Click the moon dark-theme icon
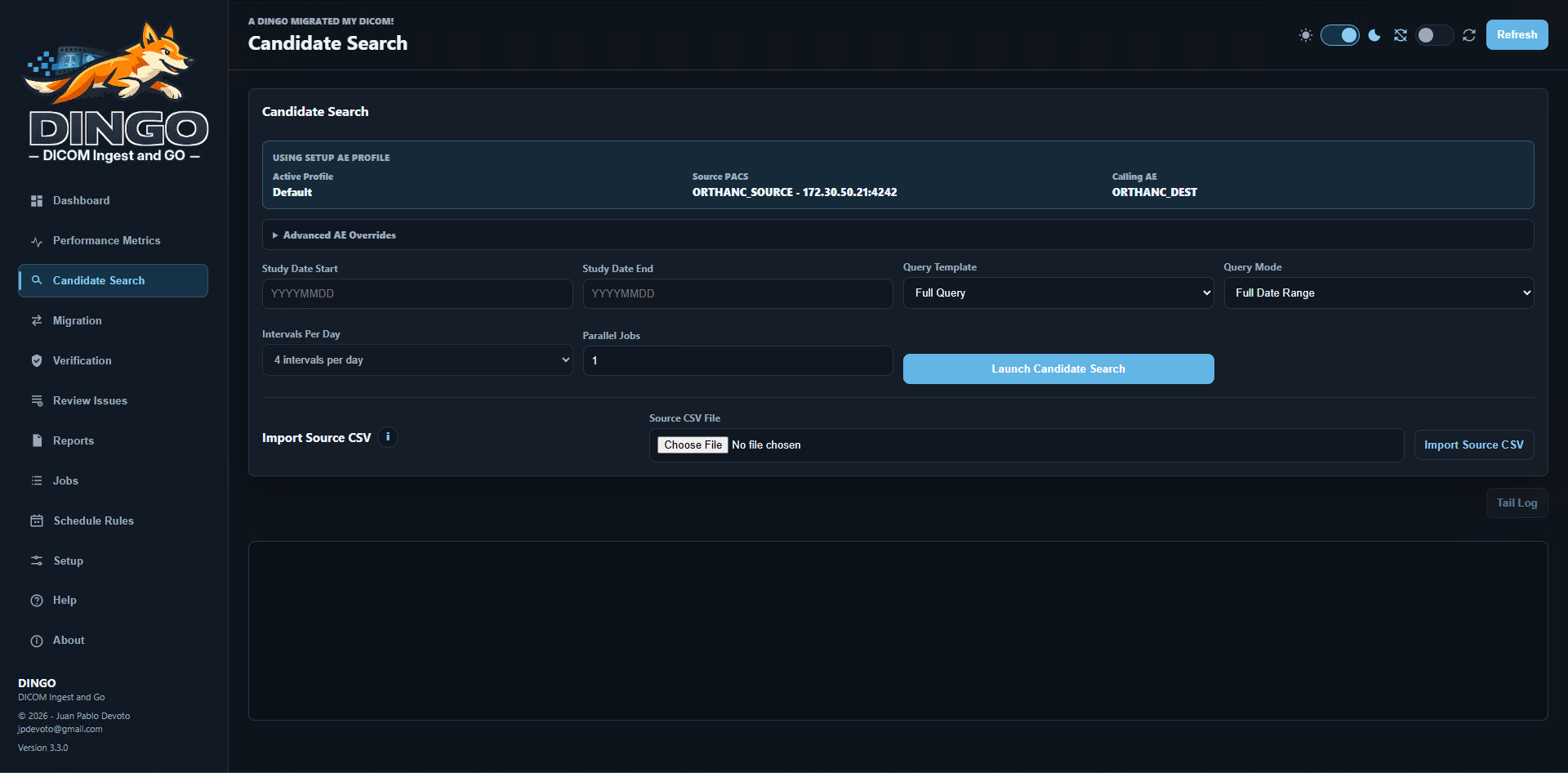Screen dimensions: 1568x773 [x=1374, y=35]
